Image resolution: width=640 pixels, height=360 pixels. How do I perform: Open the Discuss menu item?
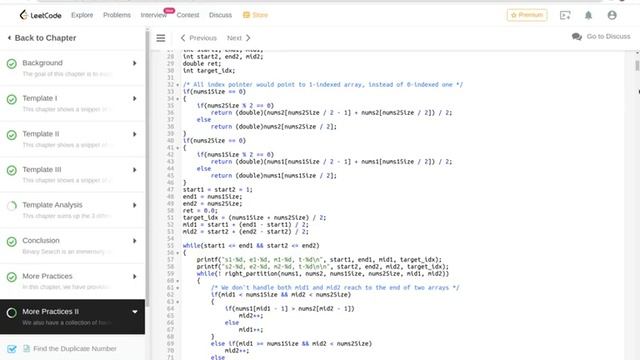(220, 15)
